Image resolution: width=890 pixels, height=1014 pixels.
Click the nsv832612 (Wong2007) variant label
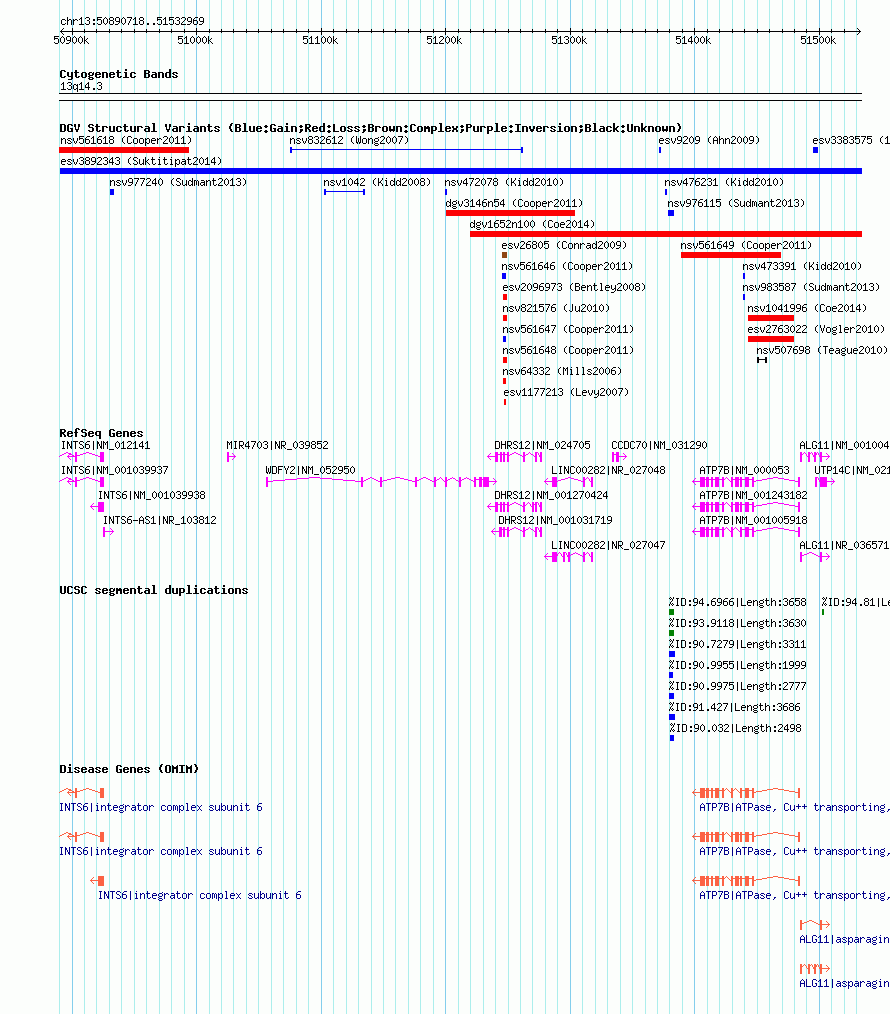(x=349, y=140)
